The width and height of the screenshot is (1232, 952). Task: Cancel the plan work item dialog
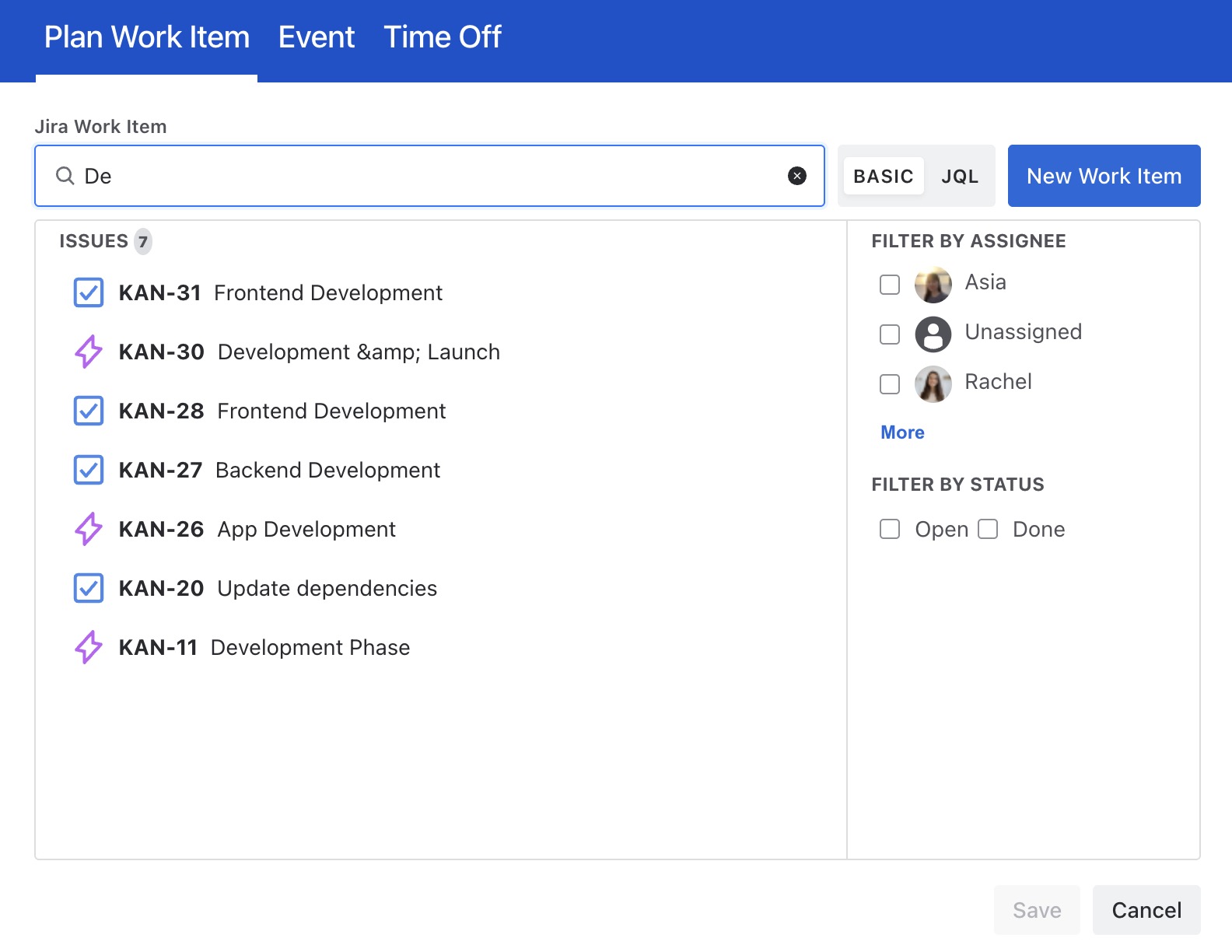click(x=1146, y=910)
